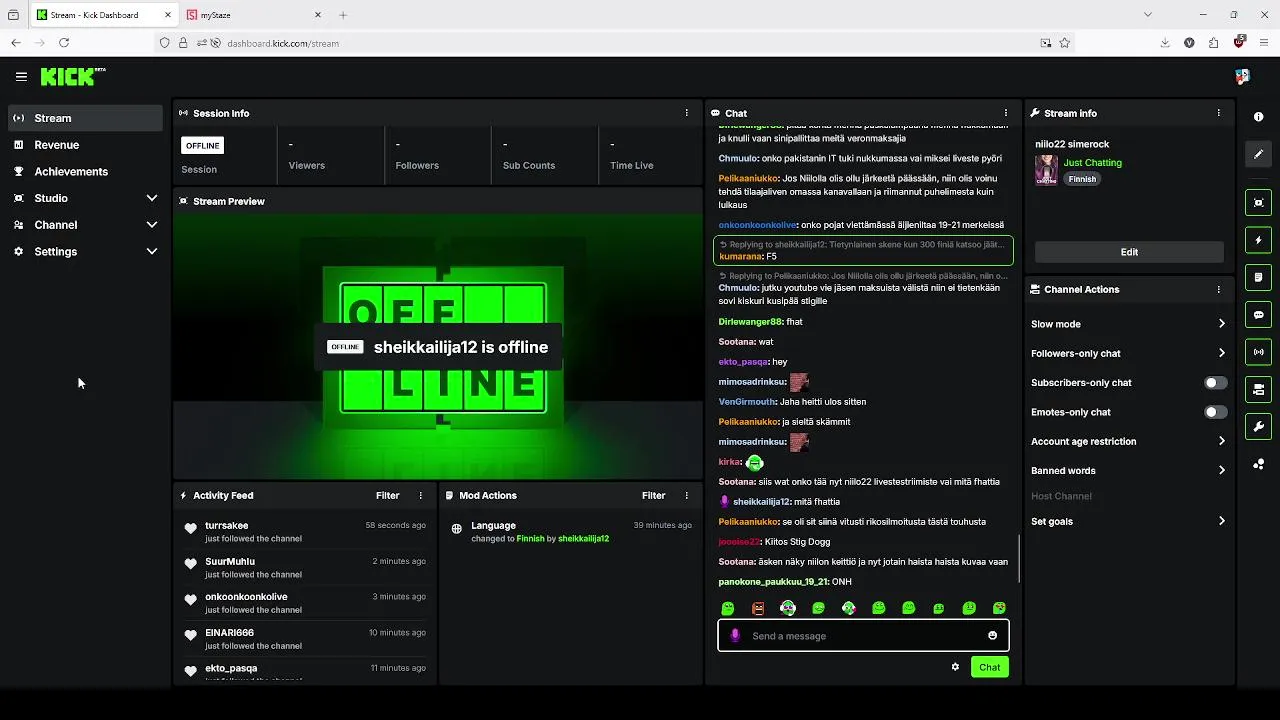Open chat settings gear next to Chat button
This screenshot has height=720, width=1280.
tap(955, 667)
